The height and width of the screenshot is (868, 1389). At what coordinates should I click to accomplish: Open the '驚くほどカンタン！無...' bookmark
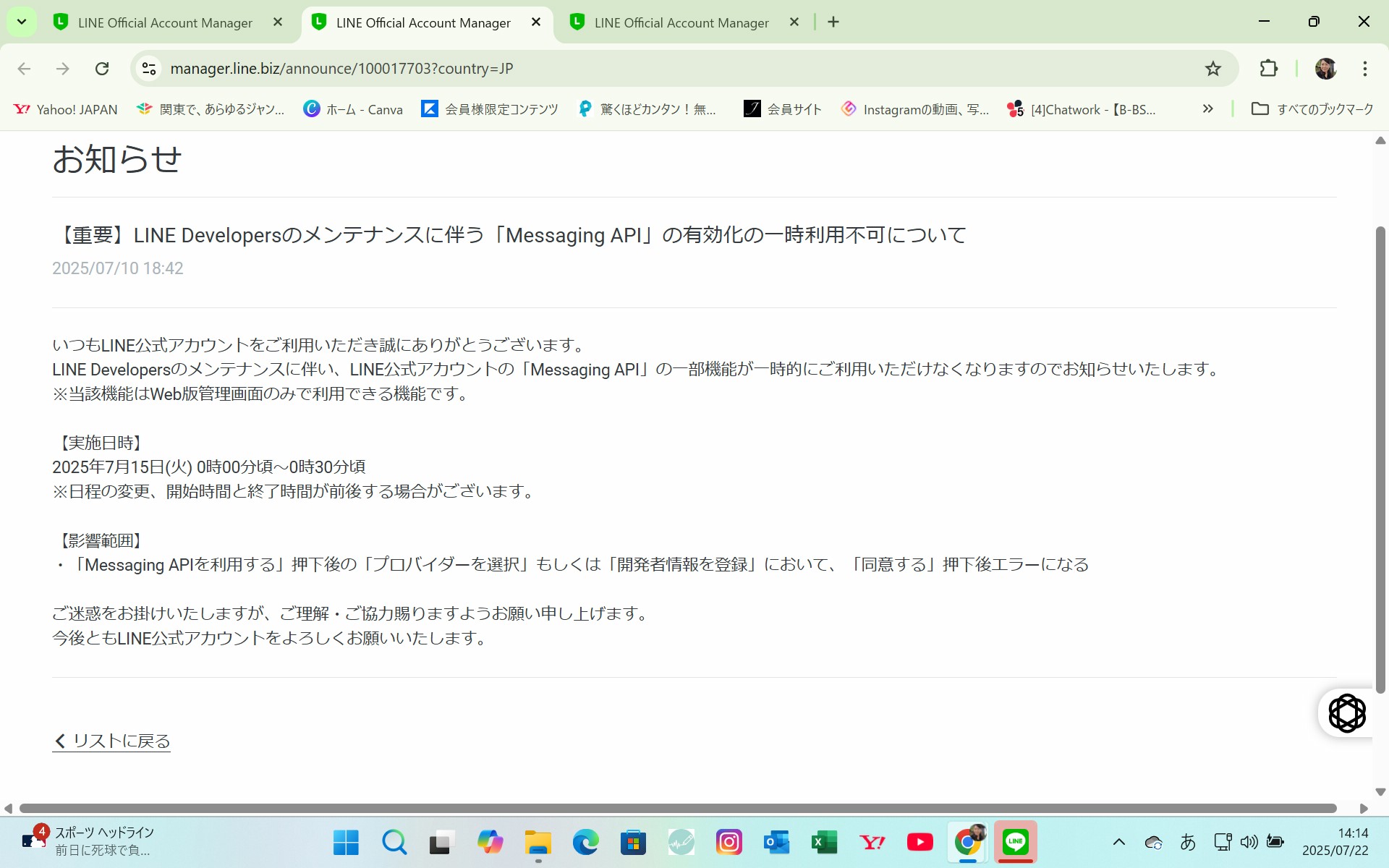click(x=647, y=109)
